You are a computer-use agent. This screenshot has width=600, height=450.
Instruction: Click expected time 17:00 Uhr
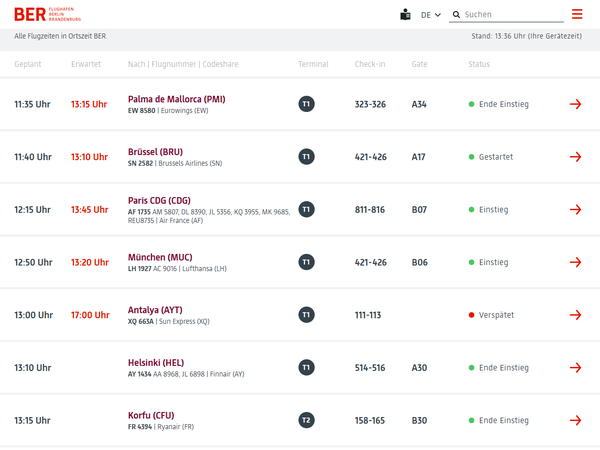pos(90,315)
